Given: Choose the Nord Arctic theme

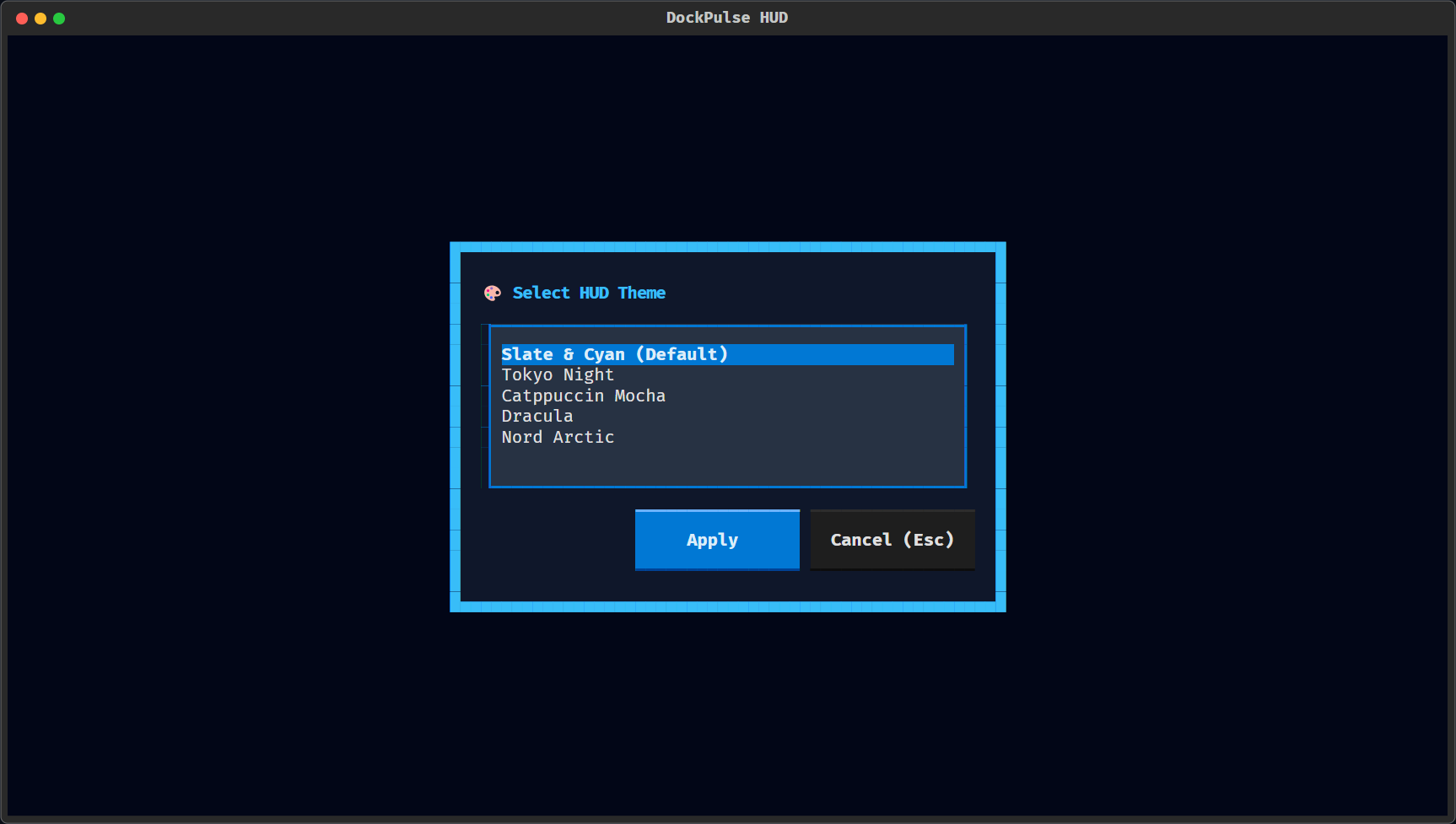Looking at the screenshot, I should [x=727, y=437].
